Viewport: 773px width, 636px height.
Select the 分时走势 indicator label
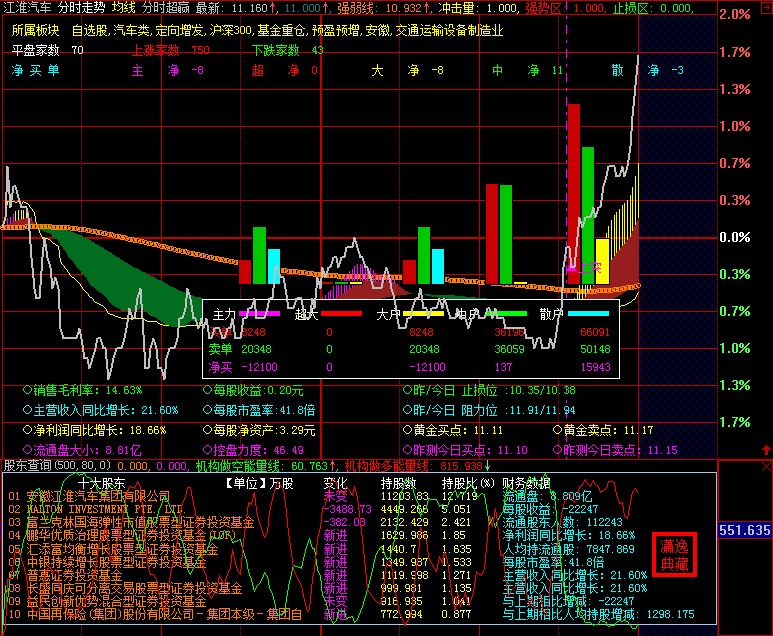tap(81, 7)
